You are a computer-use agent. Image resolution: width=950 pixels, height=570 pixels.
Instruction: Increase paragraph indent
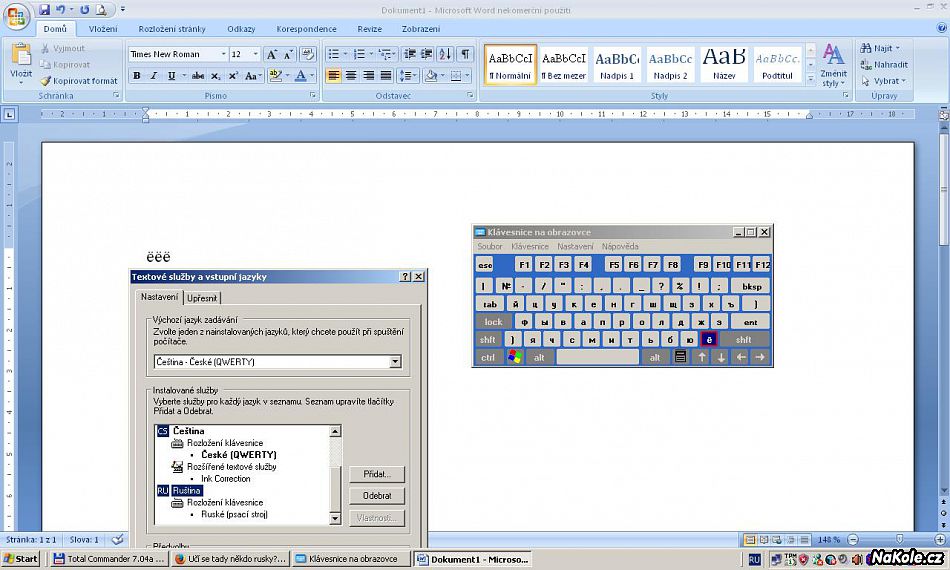[x=427, y=54]
